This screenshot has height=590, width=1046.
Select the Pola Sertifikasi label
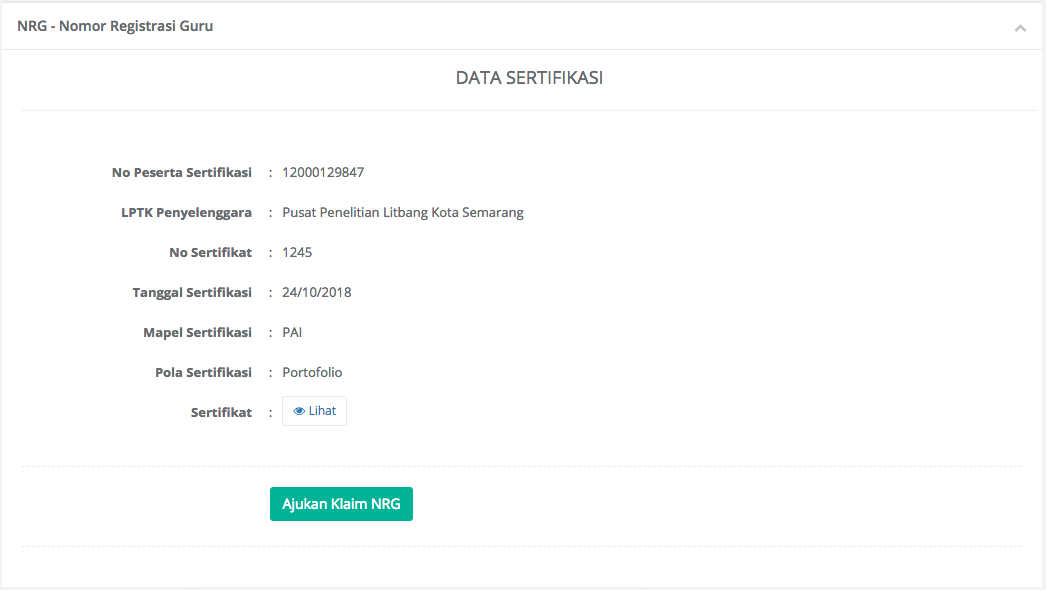[203, 372]
